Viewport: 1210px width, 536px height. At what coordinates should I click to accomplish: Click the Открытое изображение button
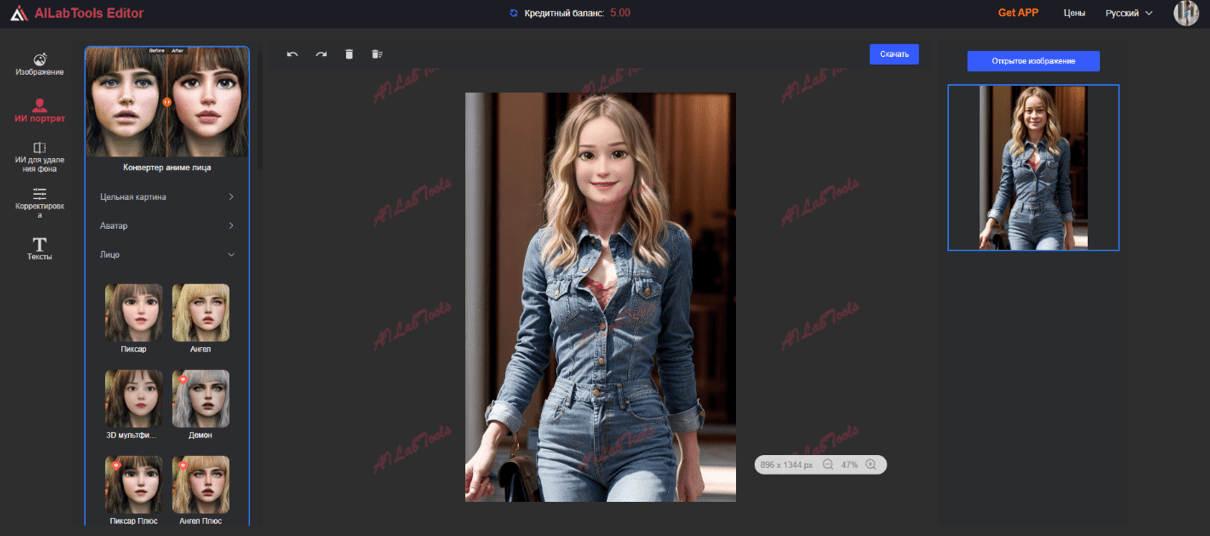pos(1033,61)
